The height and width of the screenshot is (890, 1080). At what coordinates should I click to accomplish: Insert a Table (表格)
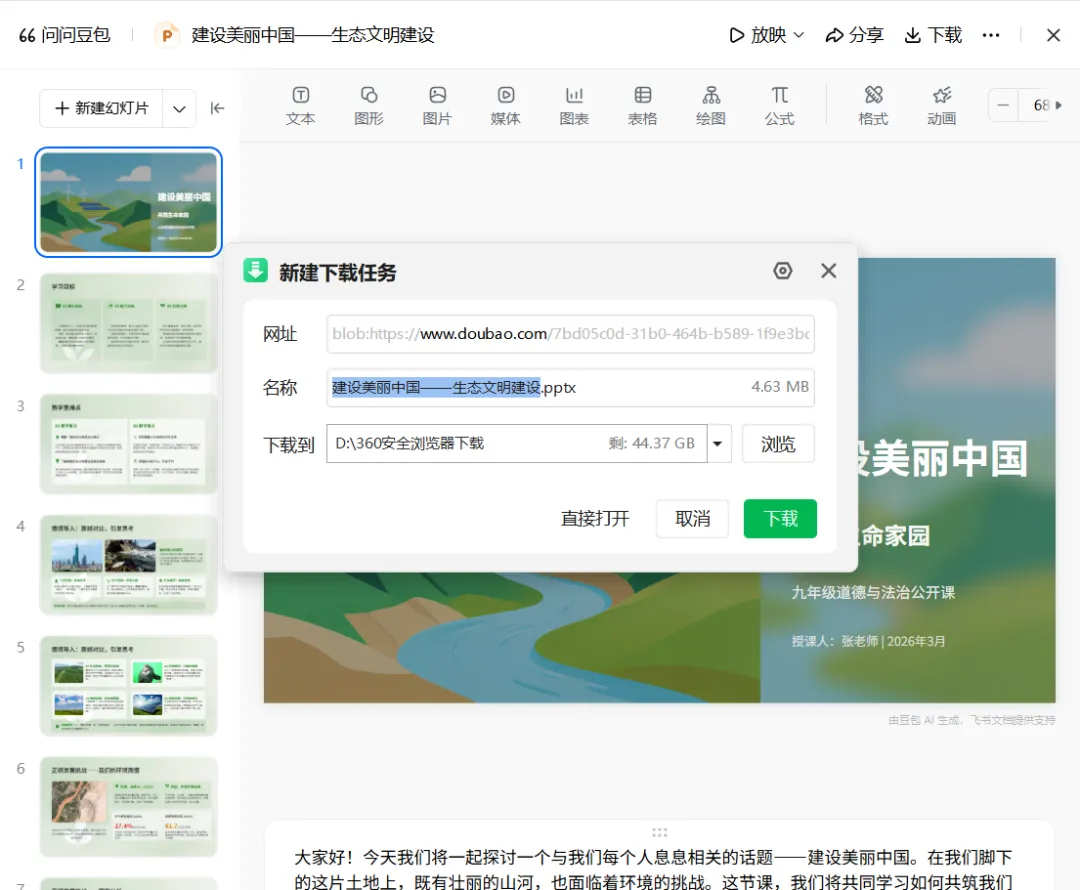pos(642,105)
